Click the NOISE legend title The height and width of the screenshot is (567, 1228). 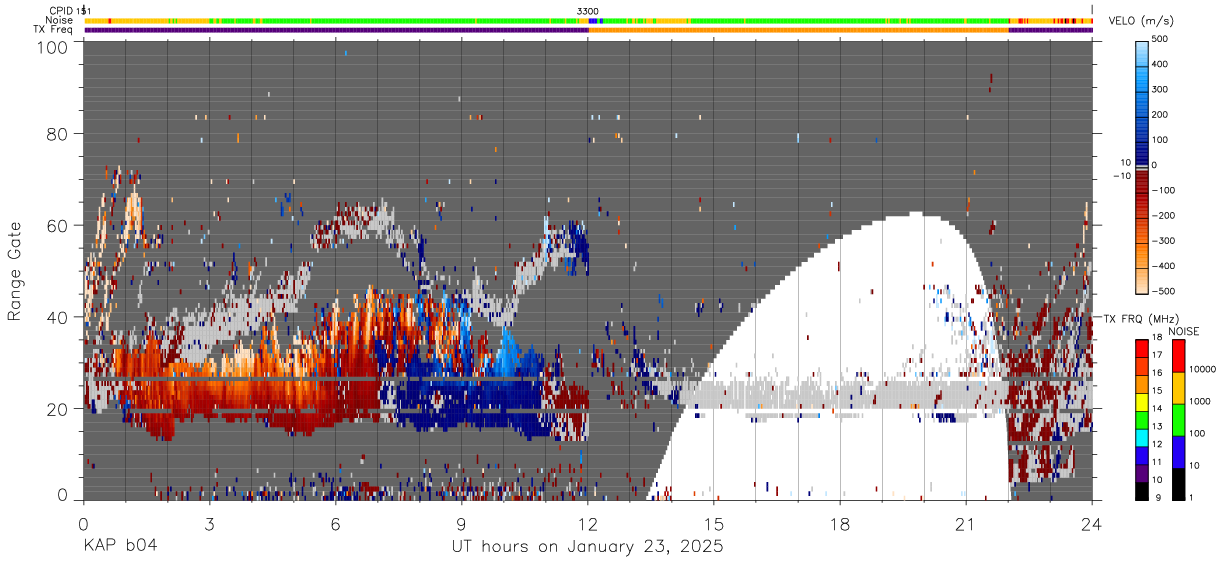click(x=1184, y=331)
